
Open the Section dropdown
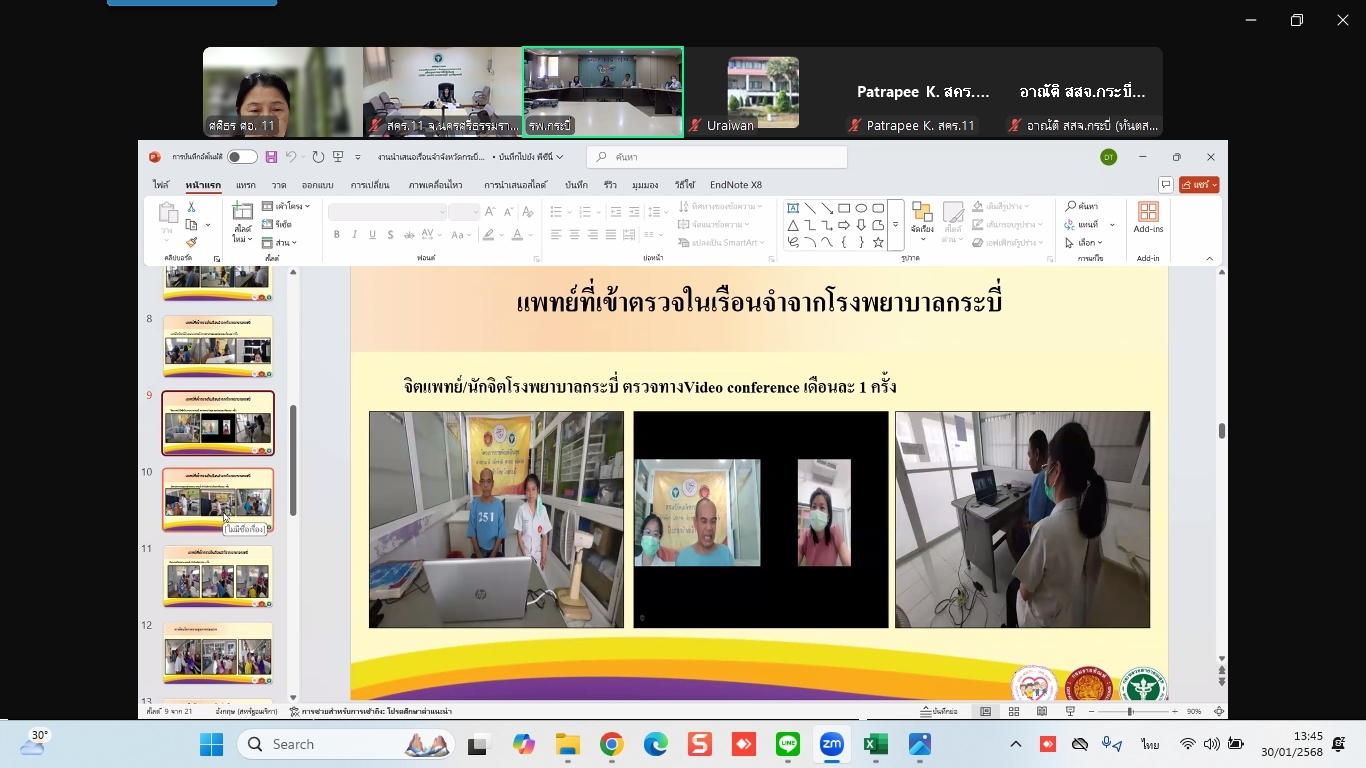[x=280, y=242]
